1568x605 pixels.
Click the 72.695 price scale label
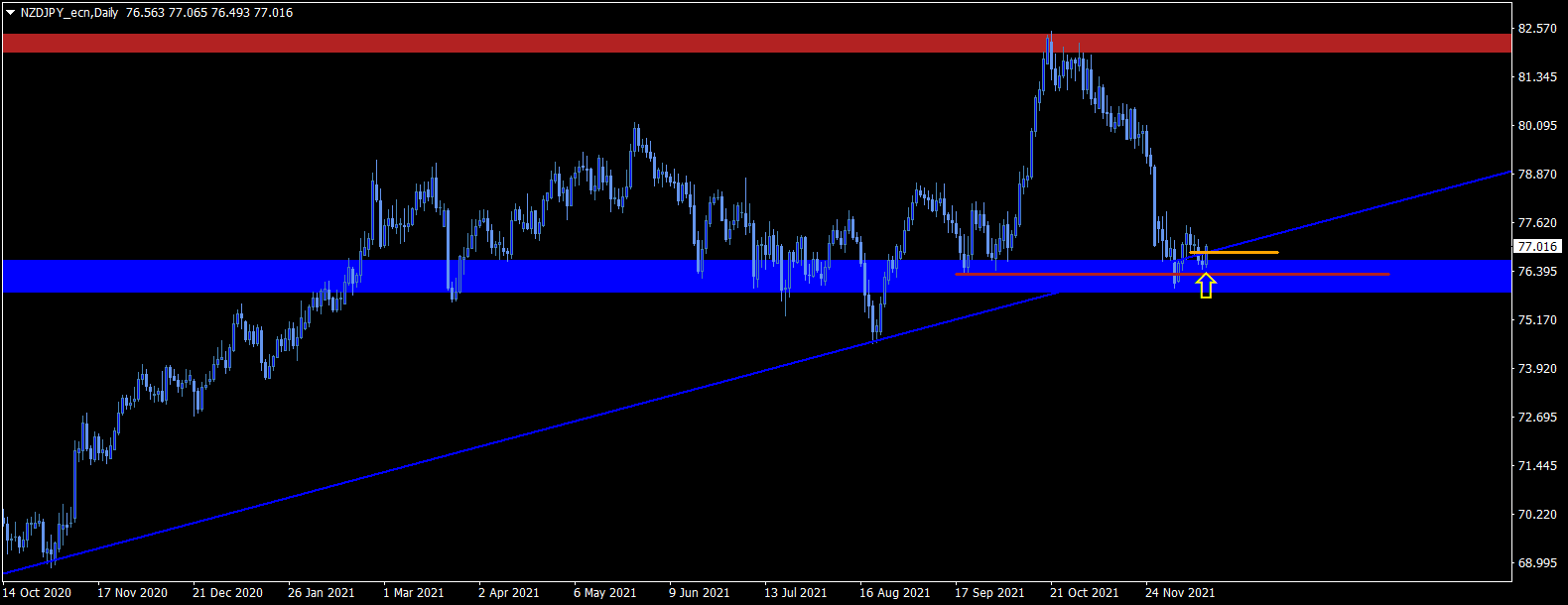pyautogui.click(x=1537, y=418)
